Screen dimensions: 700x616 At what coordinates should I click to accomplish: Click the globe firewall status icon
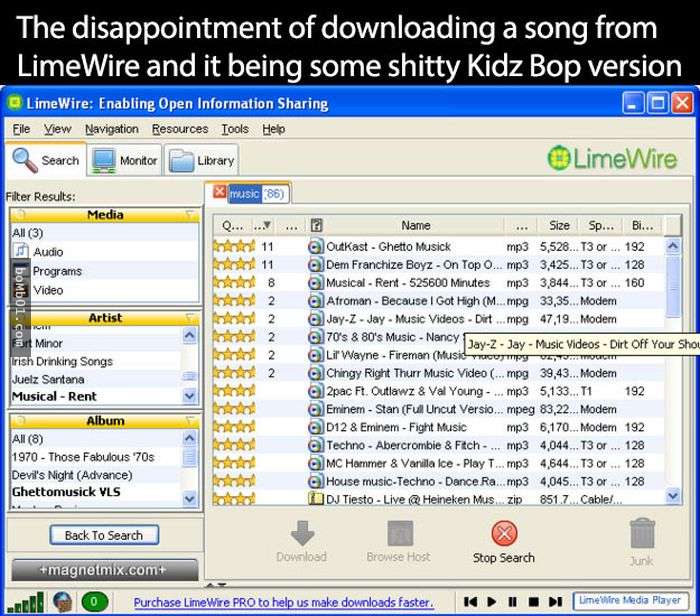[x=62, y=602]
